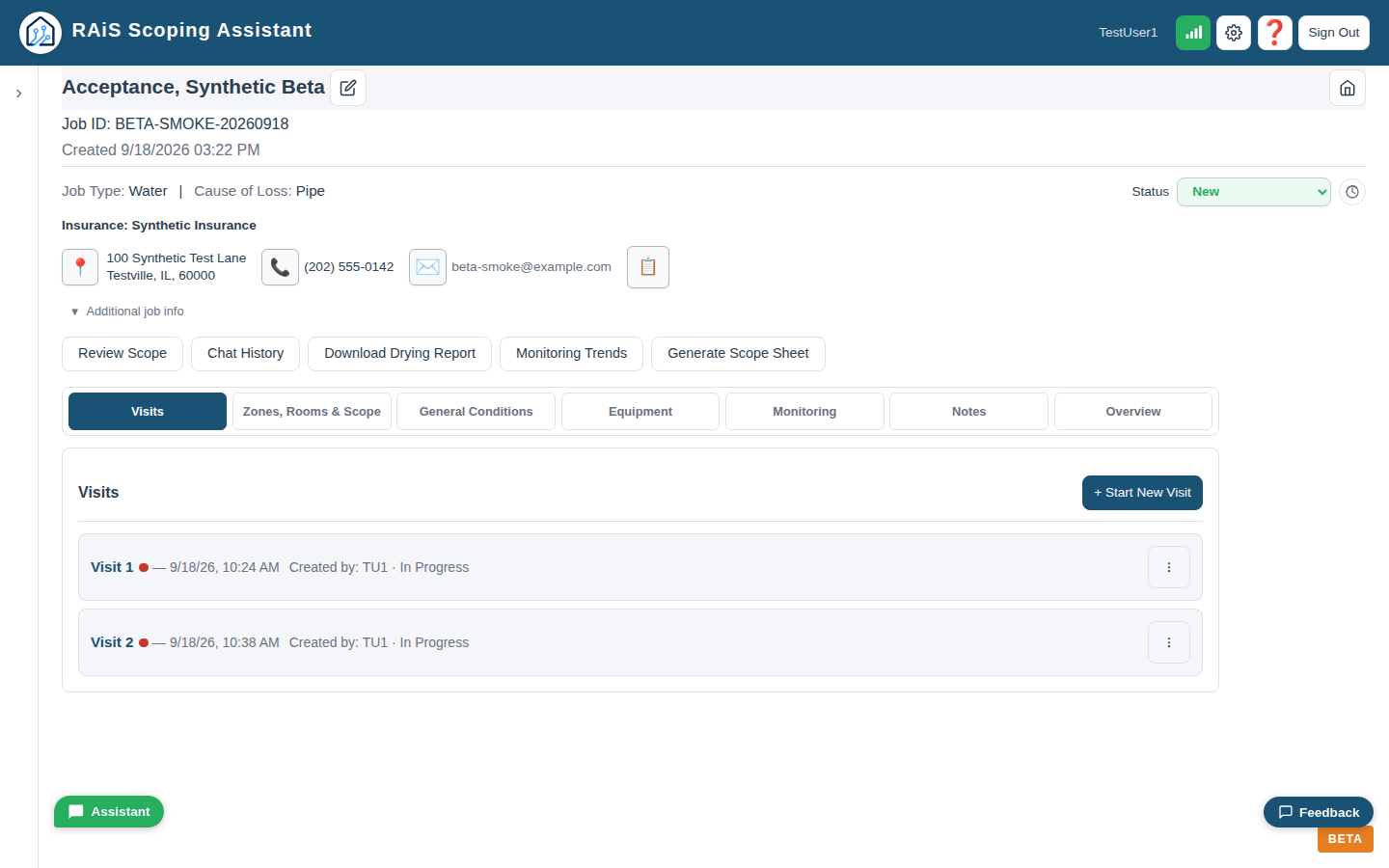Screen dimensions: 1389x868
Task: Open the Status dropdown showing New
Action: click(x=1254, y=192)
